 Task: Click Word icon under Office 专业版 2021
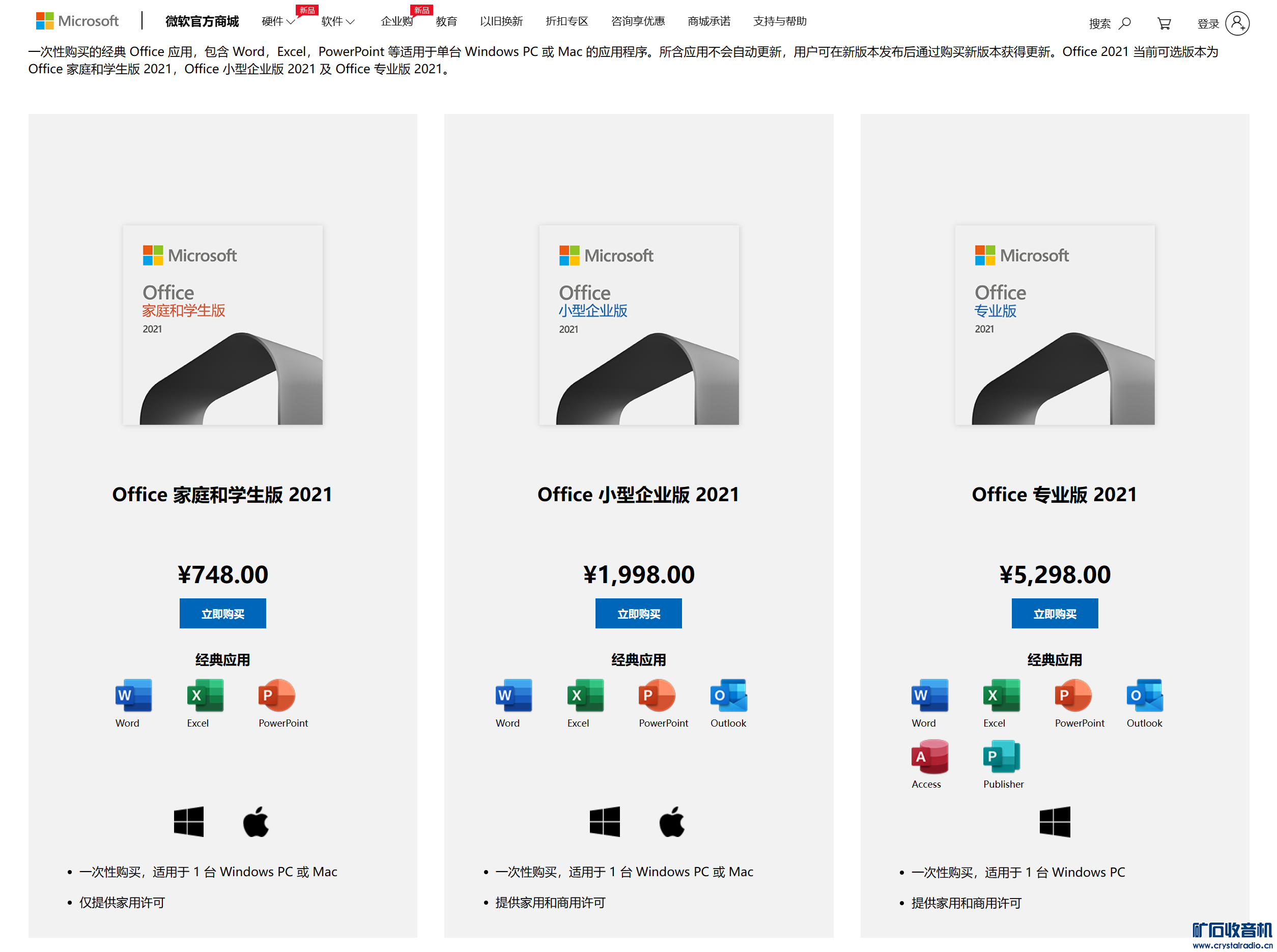[929, 695]
